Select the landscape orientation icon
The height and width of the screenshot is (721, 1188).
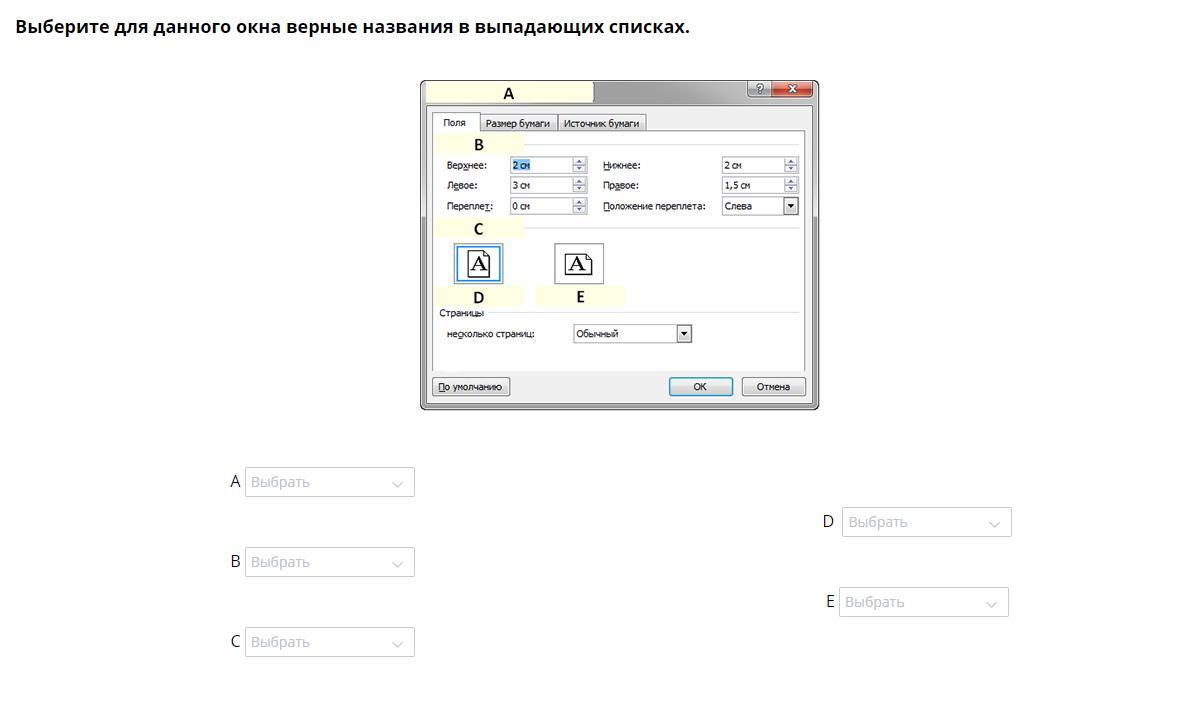(579, 264)
